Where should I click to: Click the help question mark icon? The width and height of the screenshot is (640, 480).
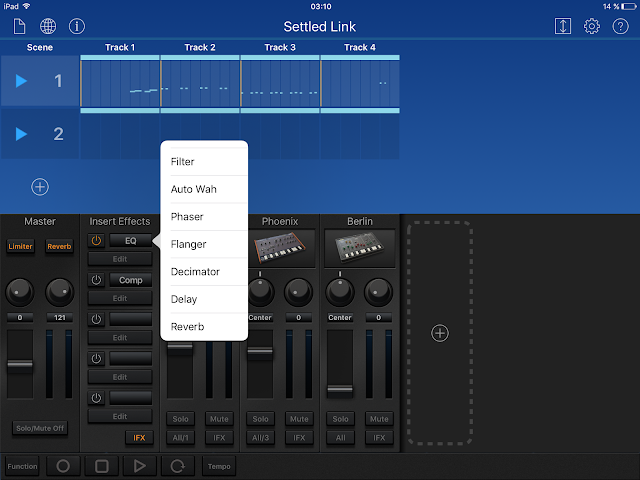click(x=620, y=27)
